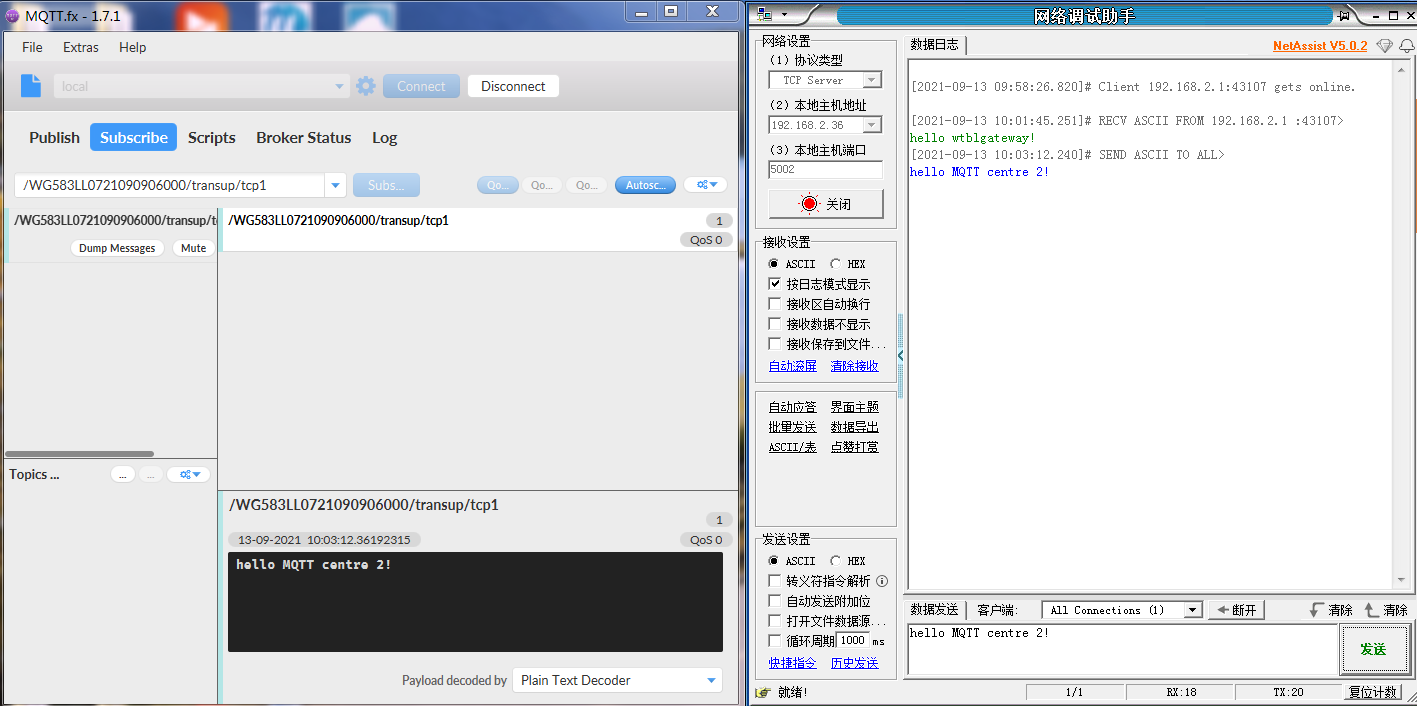This screenshot has width=1417, height=706.
Task: Click the 本地主机端口 field showing 5002
Action: 826,170
